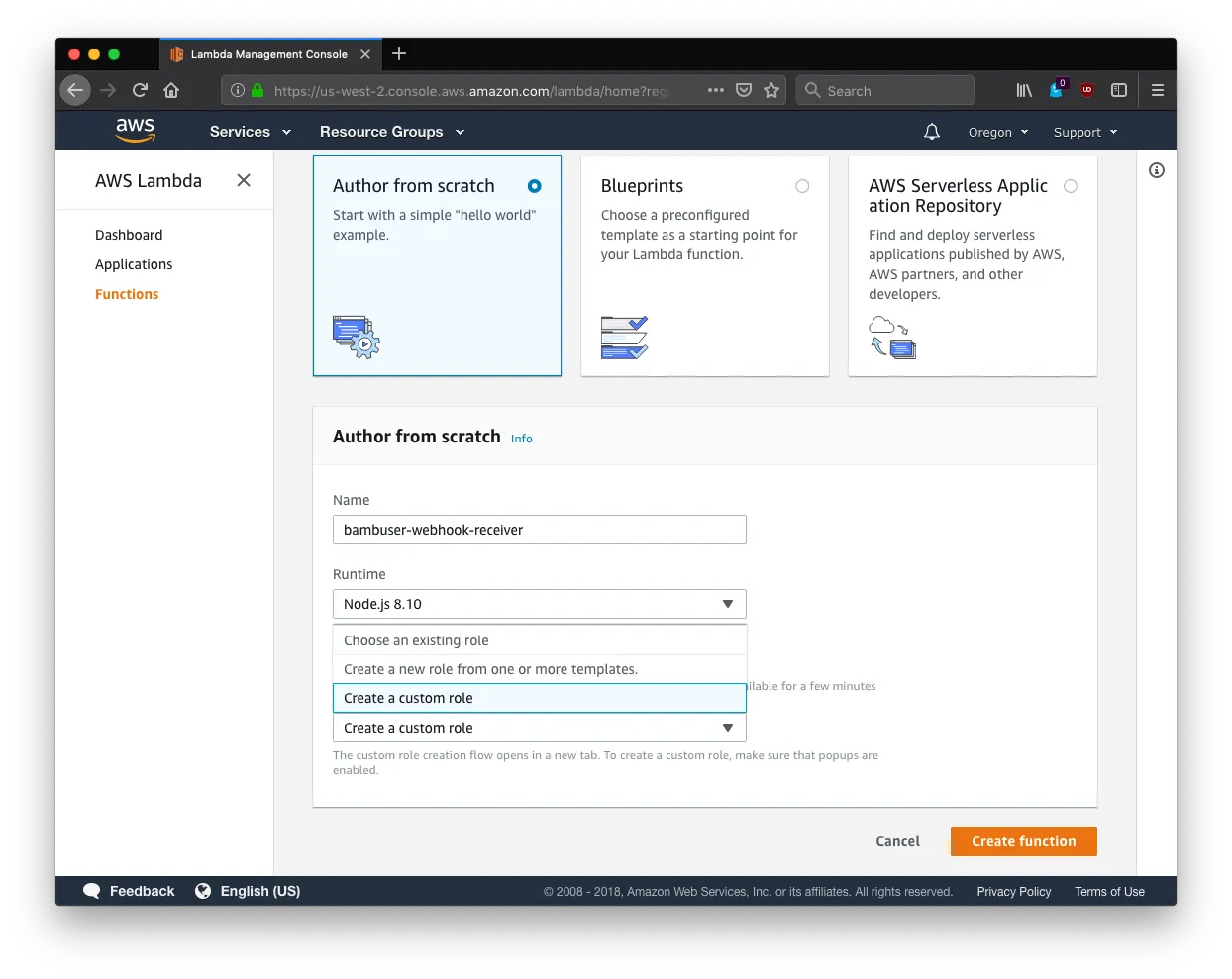1232x979 pixels.
Task: Click the Feedback link
Action: [142, 891]
